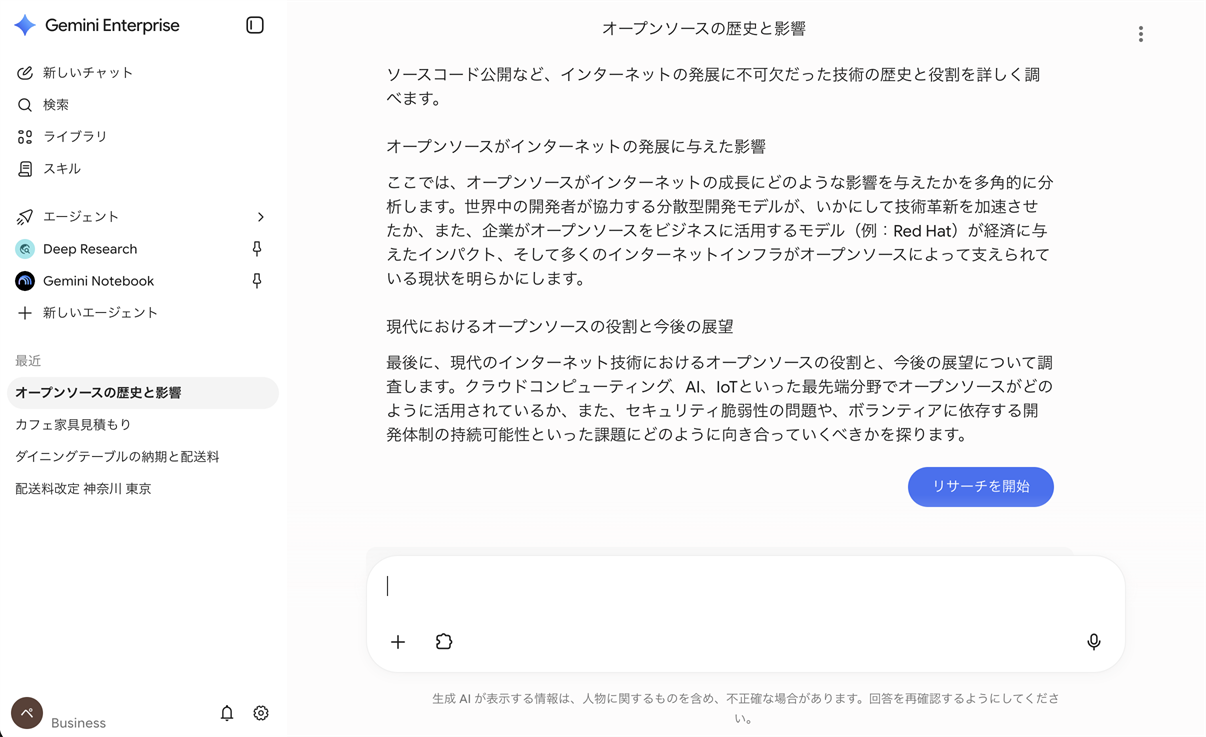Image resolution: width=1206 pixels, height=737 pixels.
Task: Open the エージェント menu item
Action: pos(81,217)
